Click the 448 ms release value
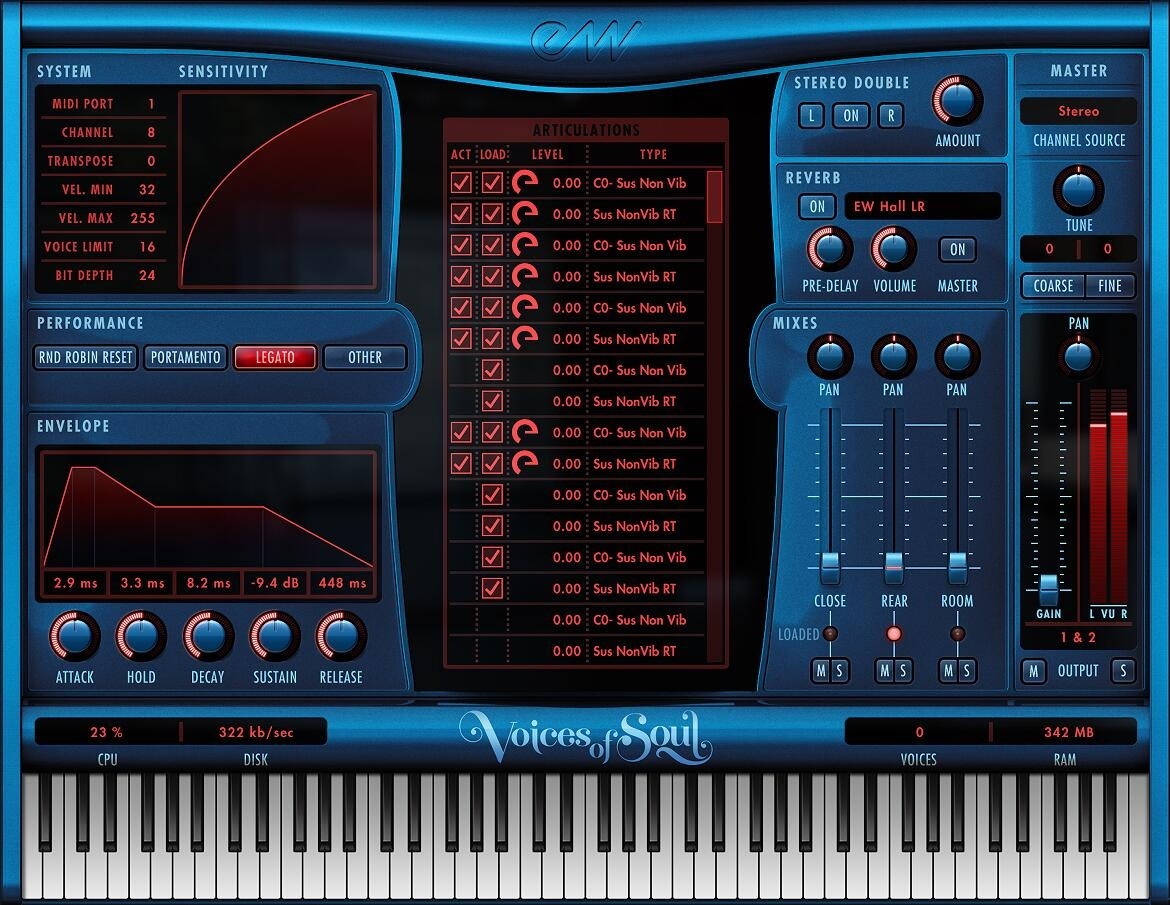 342,583
